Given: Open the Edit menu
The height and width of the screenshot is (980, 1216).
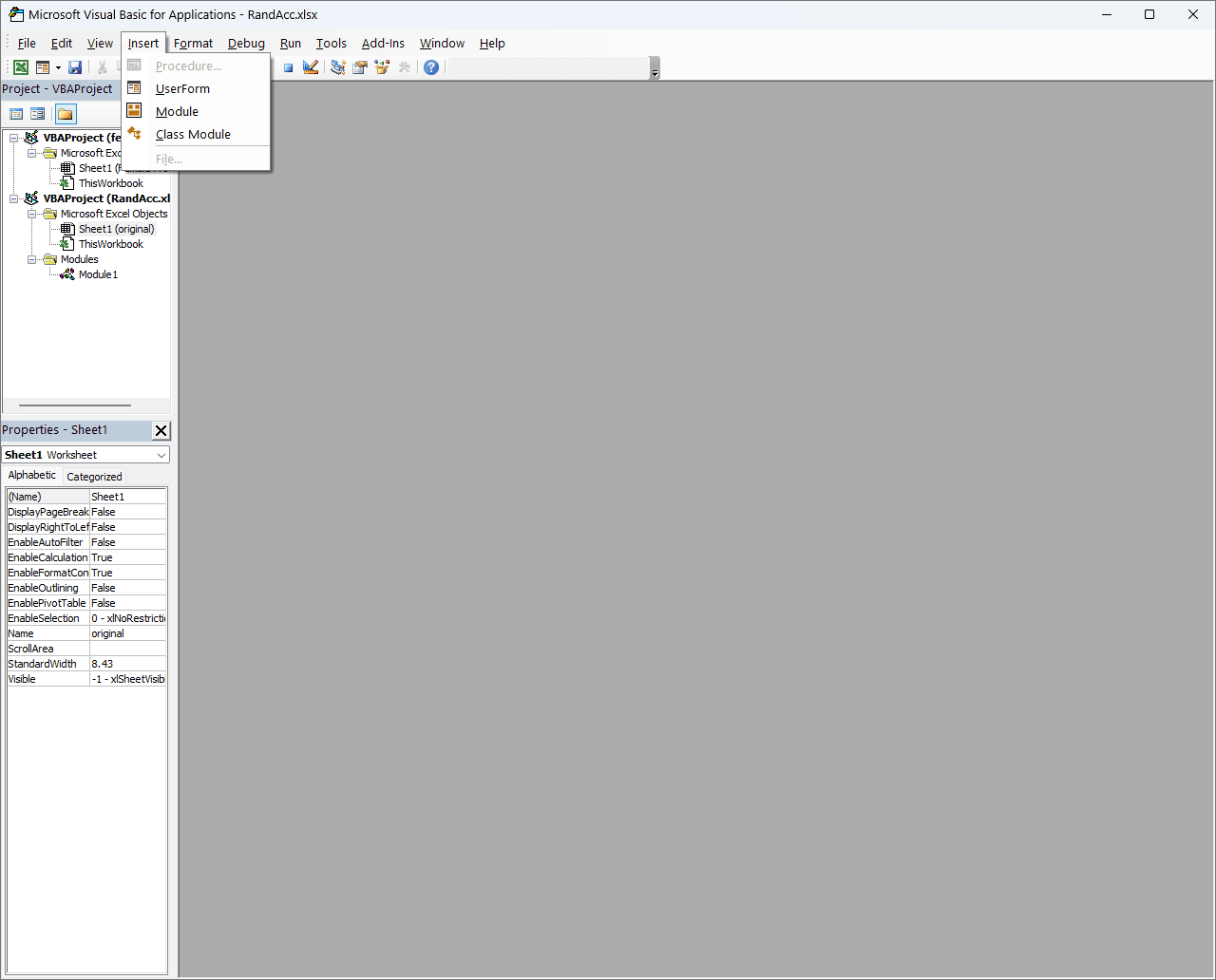Looking at the screenshot, I should coord(62,43).
